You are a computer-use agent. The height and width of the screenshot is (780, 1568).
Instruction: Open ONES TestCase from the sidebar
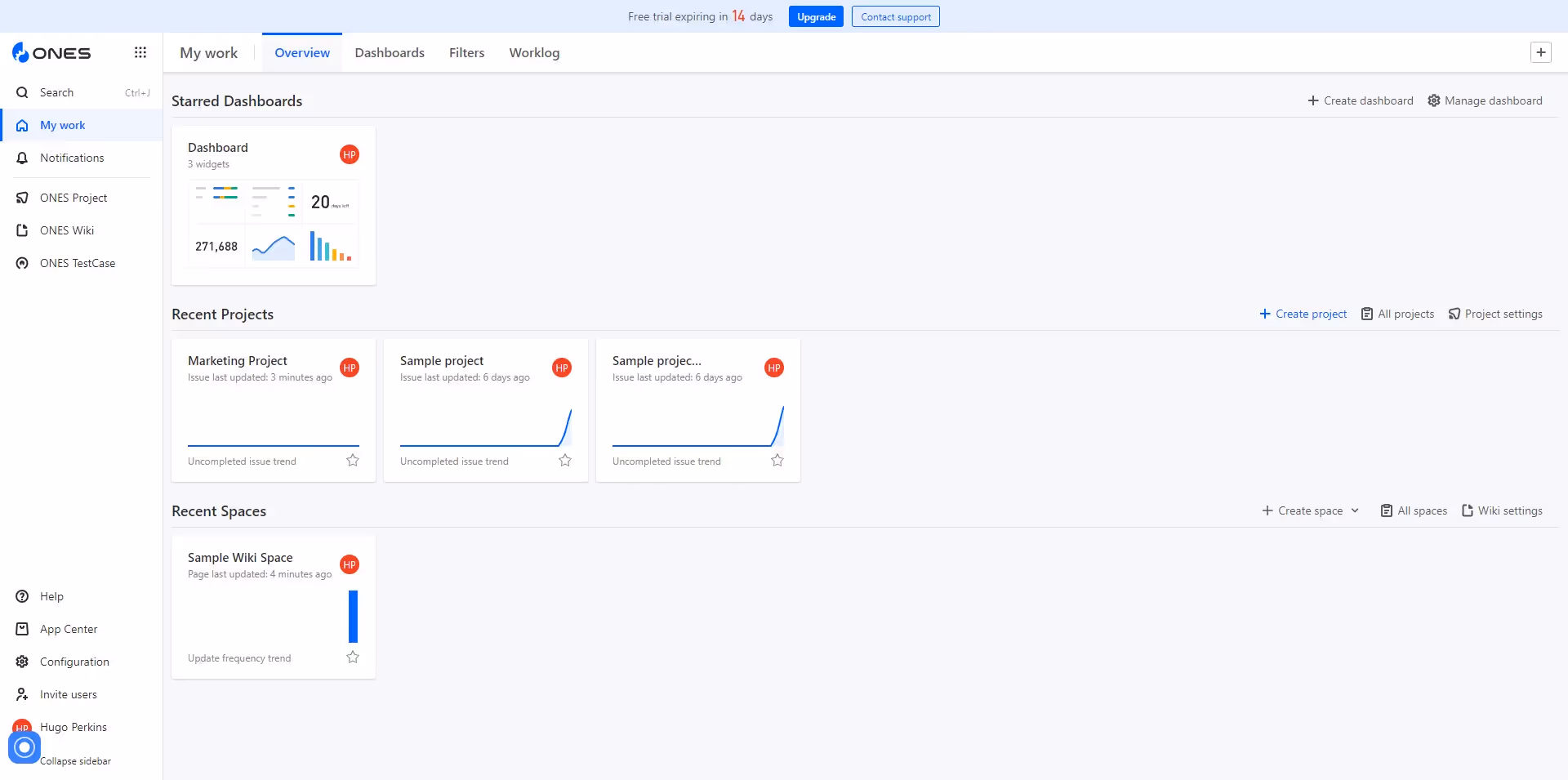click(x=82, y=263)
